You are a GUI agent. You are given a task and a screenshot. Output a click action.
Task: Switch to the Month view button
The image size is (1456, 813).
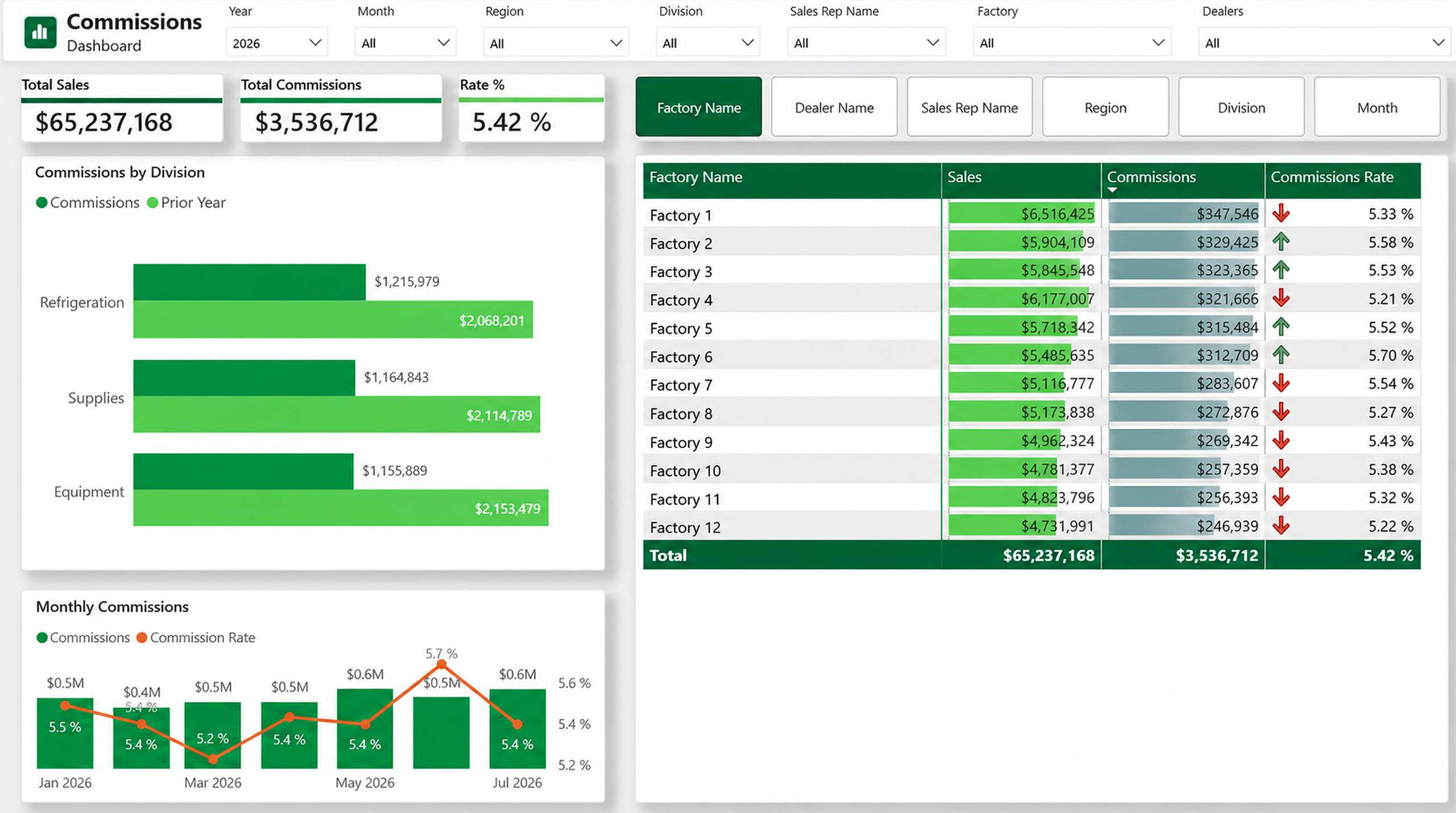(x=1377, y=107)
